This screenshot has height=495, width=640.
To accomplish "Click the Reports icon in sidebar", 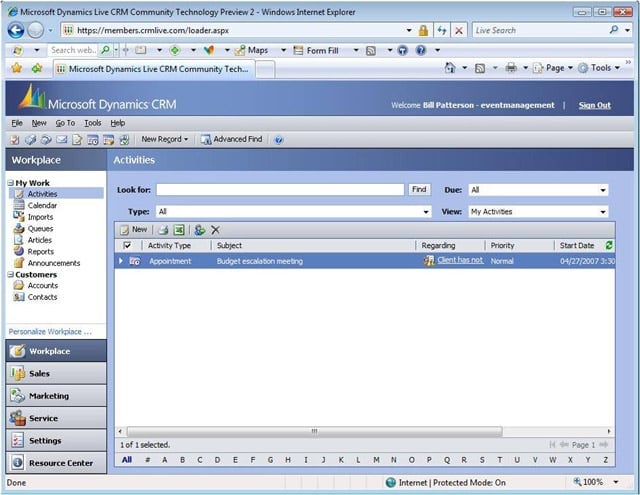I will click(19, 251).
